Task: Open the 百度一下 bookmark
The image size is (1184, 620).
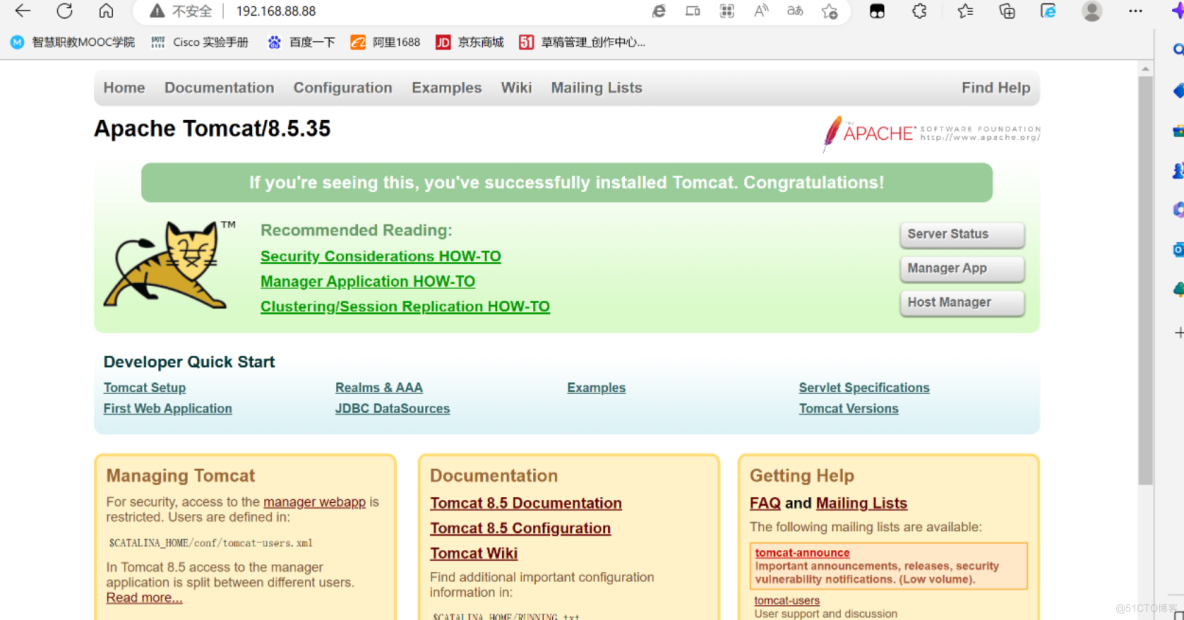Action: click(301, 42)
